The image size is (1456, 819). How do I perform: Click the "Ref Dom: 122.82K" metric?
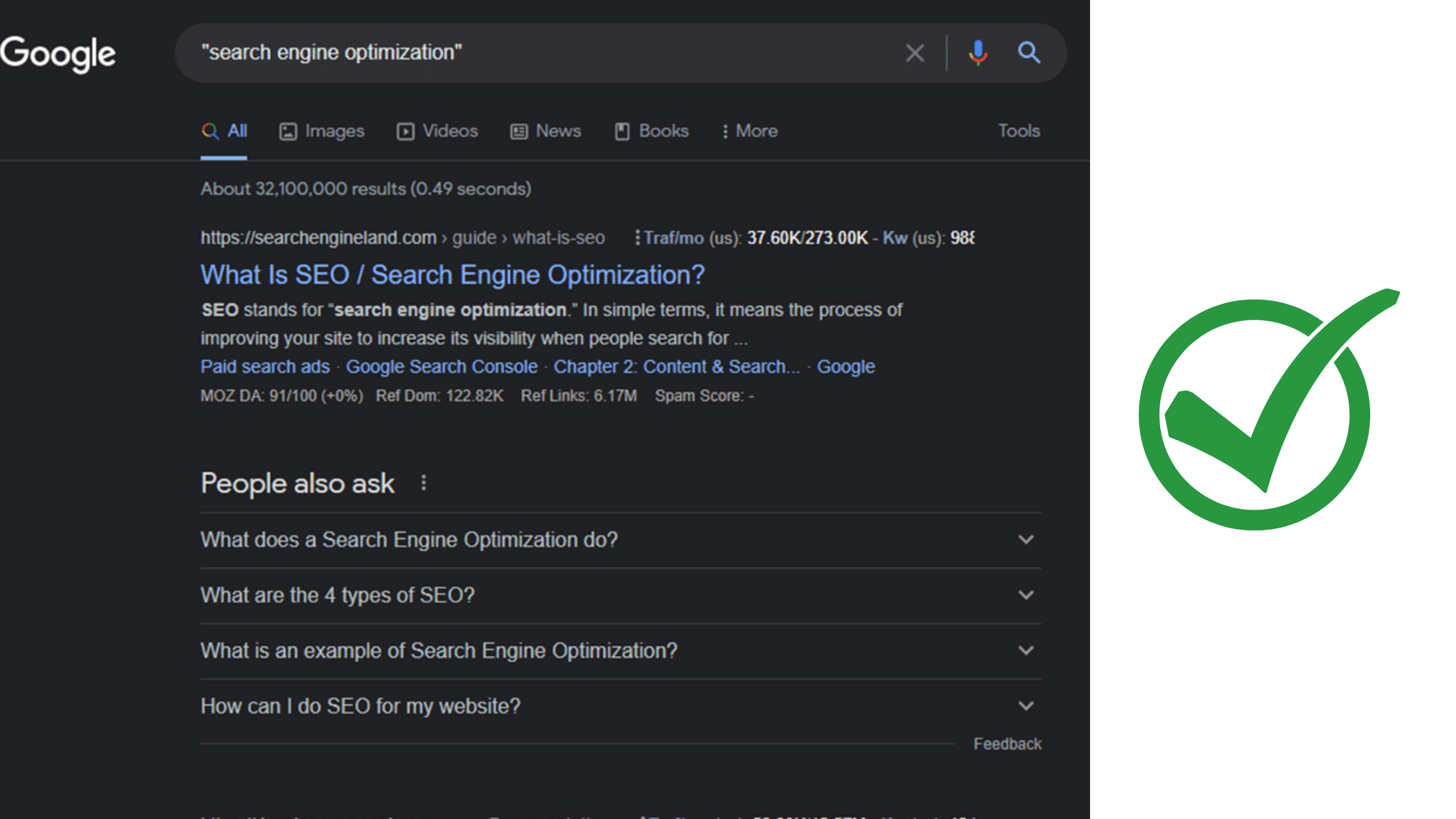coord(439,396)
